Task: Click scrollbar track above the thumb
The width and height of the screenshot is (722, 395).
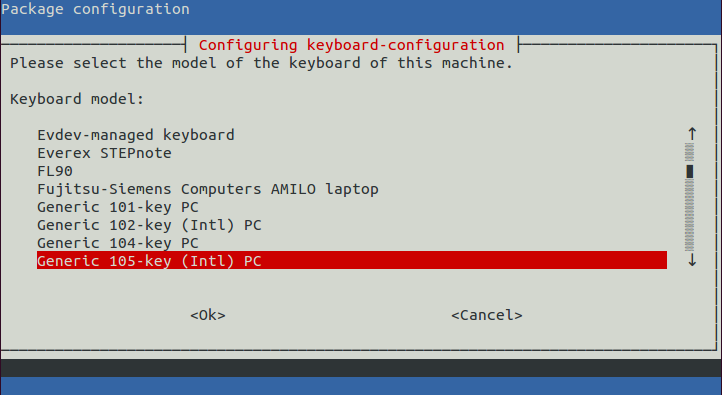Action: point(690,153)
